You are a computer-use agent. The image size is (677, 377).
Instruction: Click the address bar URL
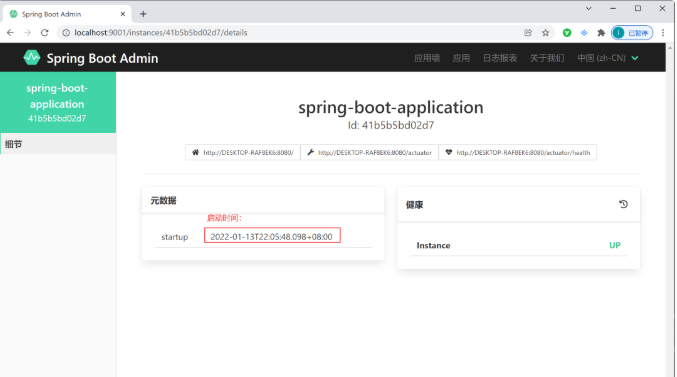coord(161,33)
